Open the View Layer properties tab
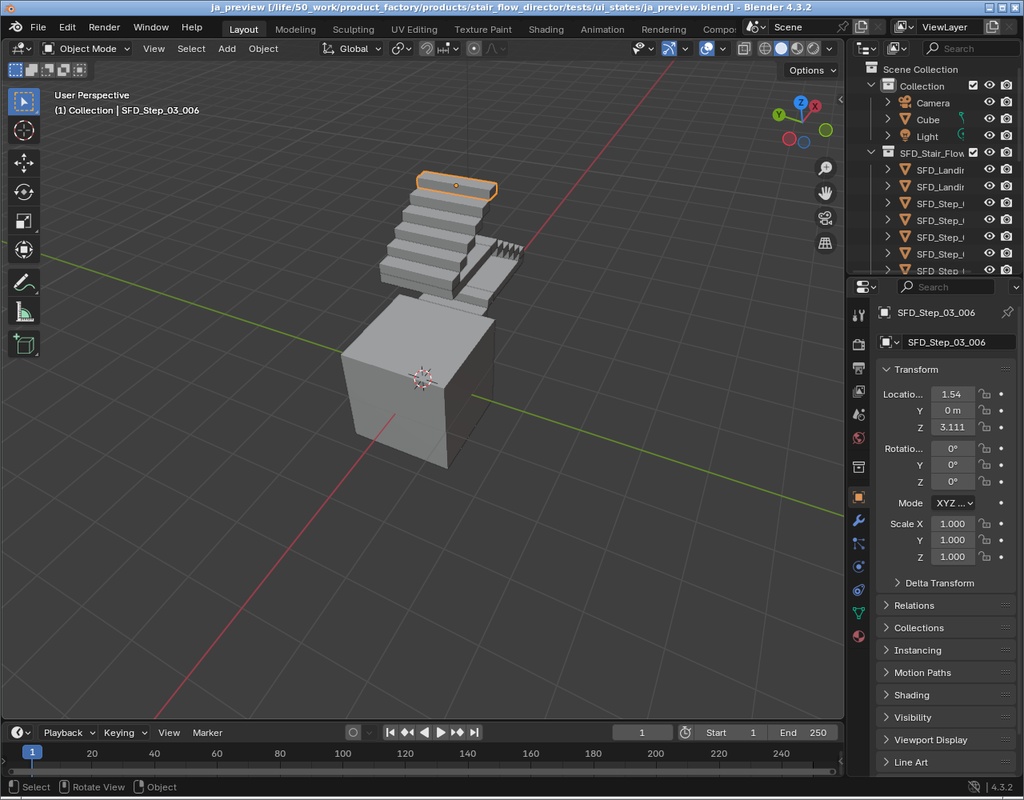 [859, 392]
